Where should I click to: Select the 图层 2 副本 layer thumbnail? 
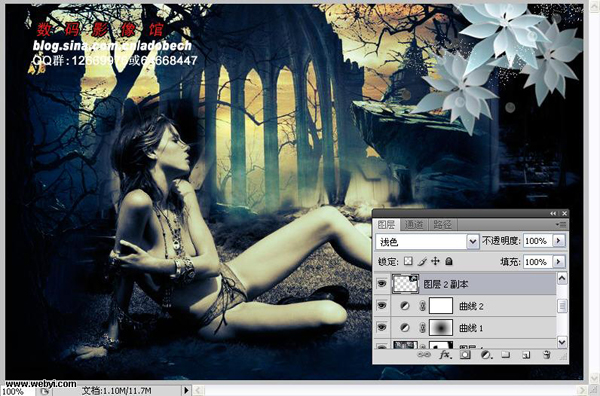(405, 284)
